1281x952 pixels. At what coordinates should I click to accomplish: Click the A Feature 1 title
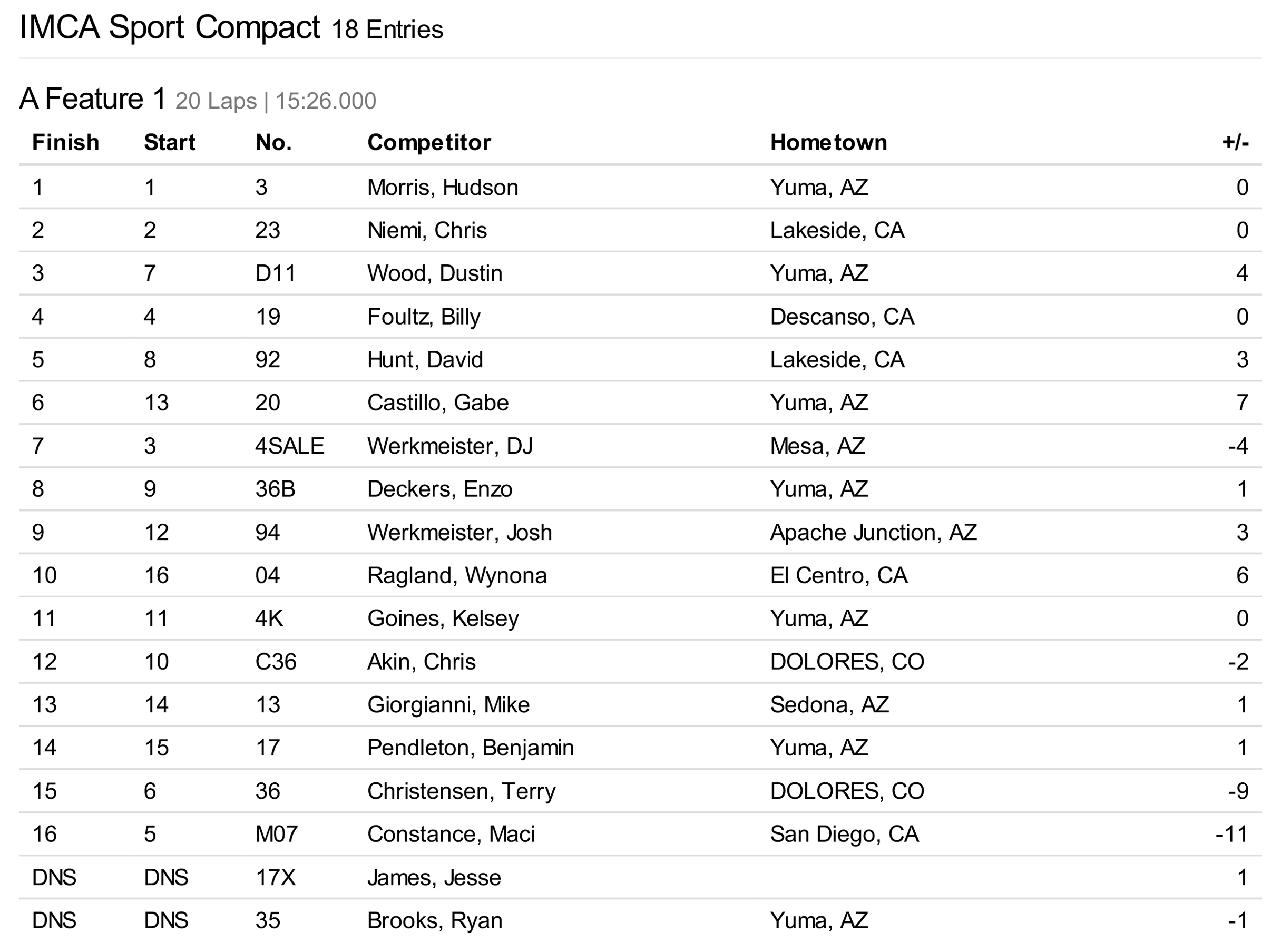click(x=93, y=99)
